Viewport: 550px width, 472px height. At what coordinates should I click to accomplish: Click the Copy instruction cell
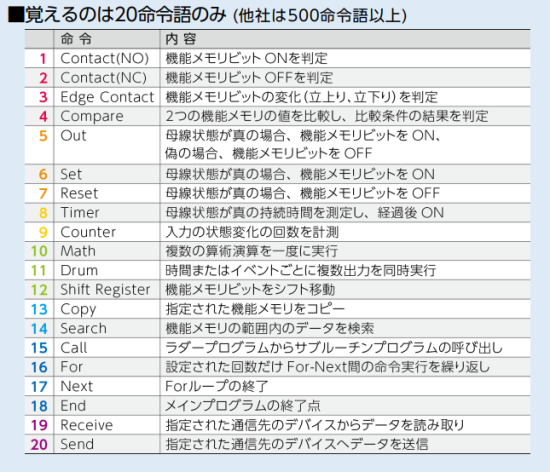[x=107, y=309]
